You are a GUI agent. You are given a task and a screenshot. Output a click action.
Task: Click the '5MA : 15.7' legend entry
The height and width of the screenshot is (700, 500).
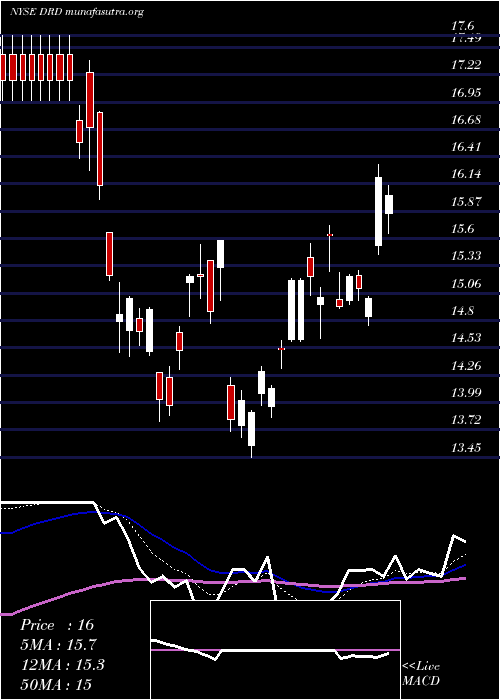coord(58,645)
